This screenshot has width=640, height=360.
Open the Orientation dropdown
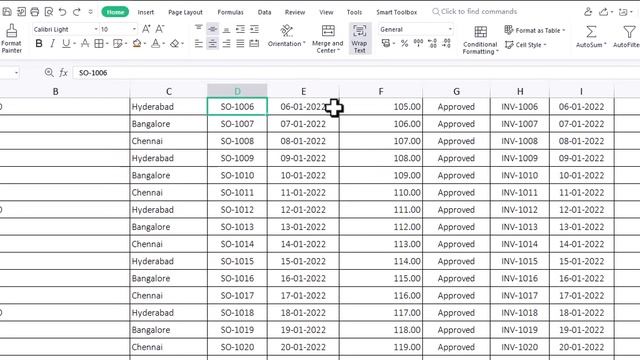point(287,36)
